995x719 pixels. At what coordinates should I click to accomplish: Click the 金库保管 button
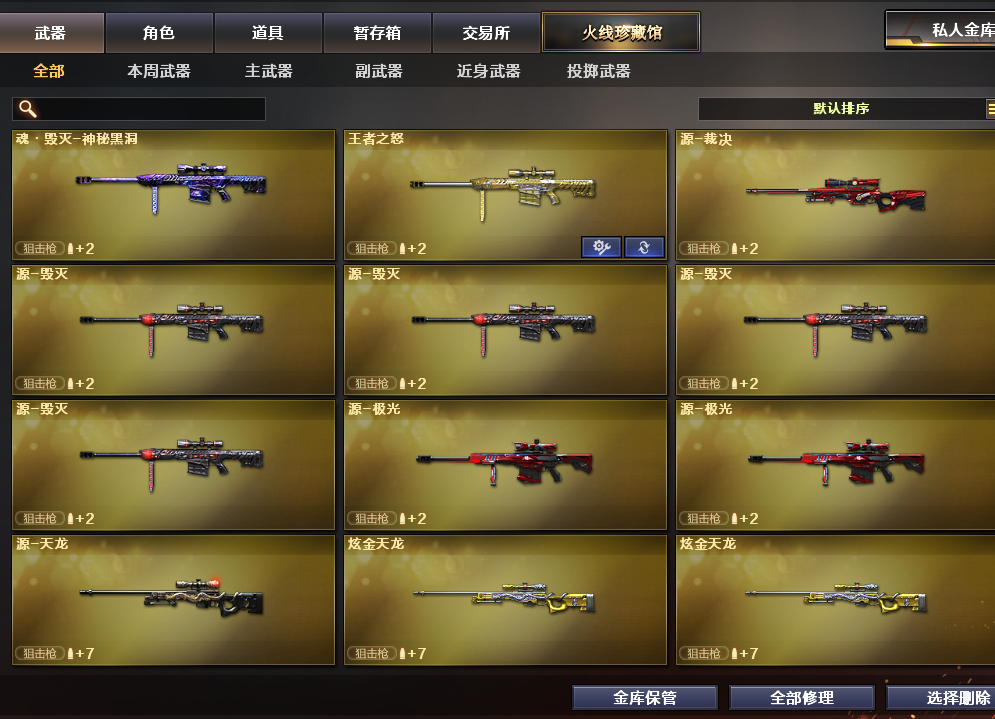point(645,697)
